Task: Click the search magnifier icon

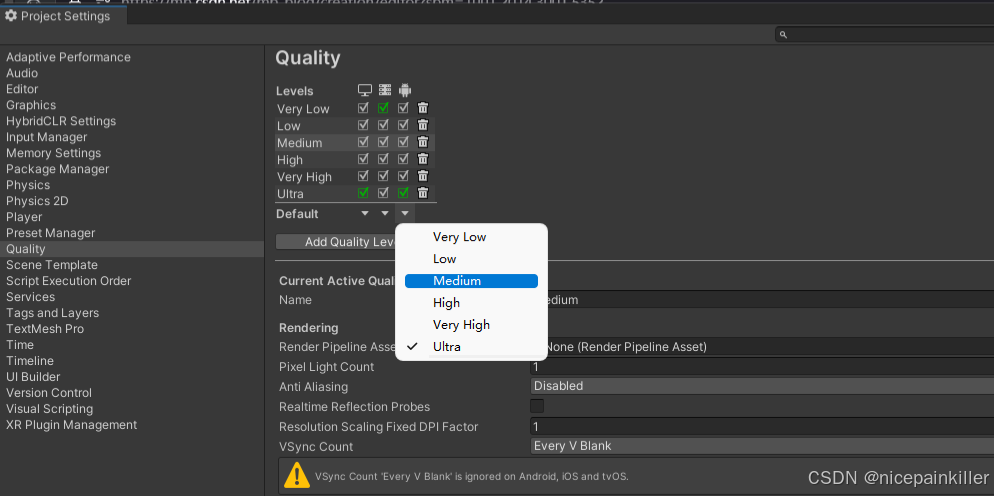Action: coord(784,35)
